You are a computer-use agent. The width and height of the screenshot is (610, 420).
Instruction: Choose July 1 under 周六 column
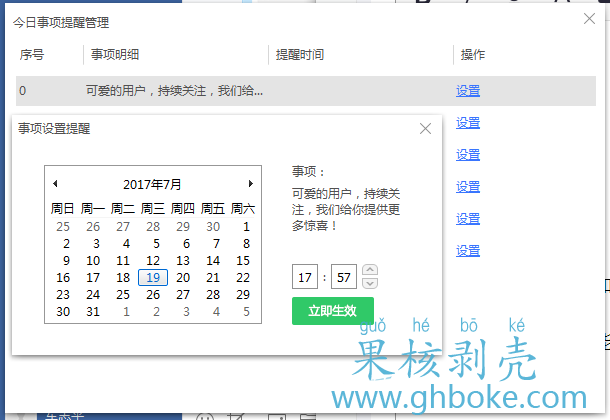point(246,227)
